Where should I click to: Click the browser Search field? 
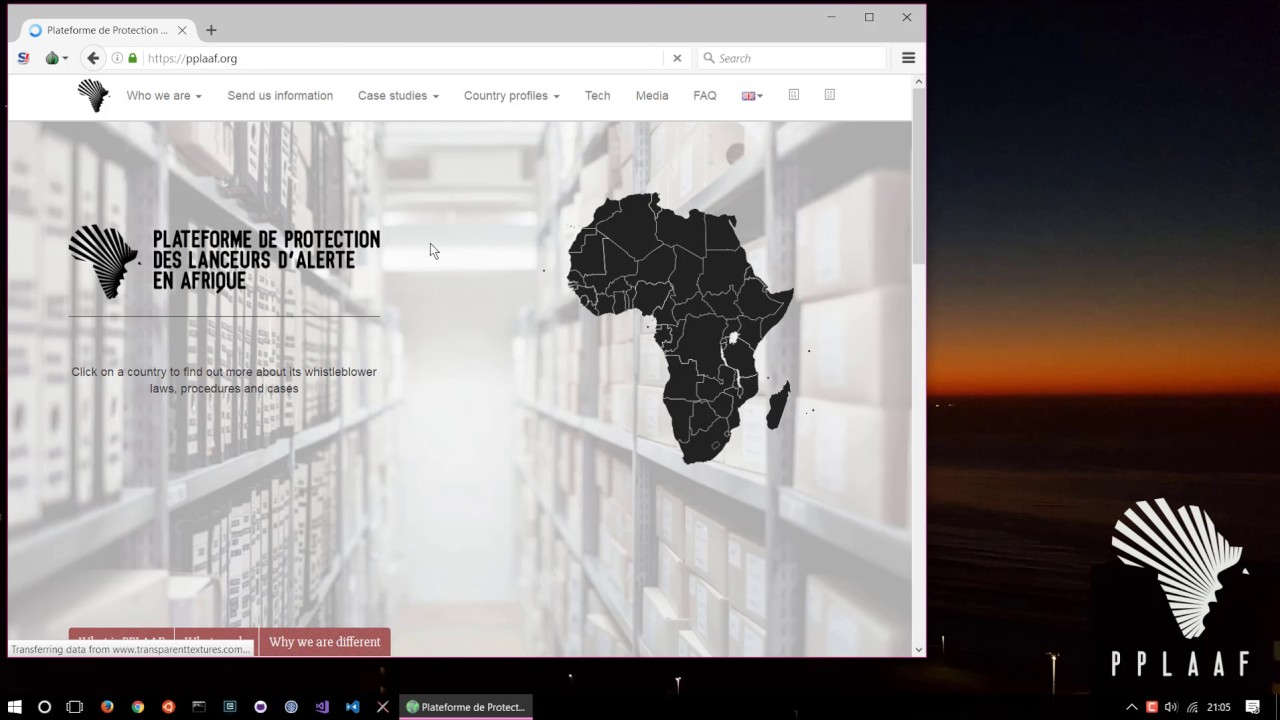(x=792, y=58)
